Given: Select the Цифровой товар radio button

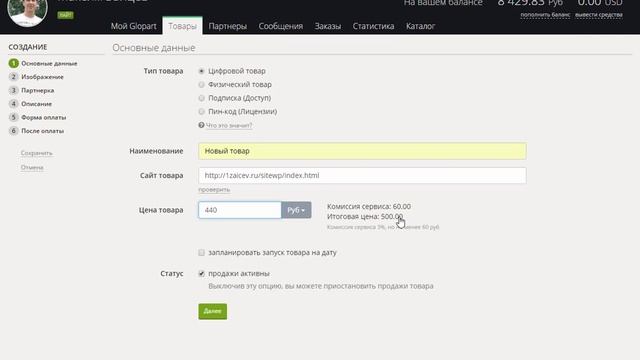Looking at the screenshot, I should 201,71.
